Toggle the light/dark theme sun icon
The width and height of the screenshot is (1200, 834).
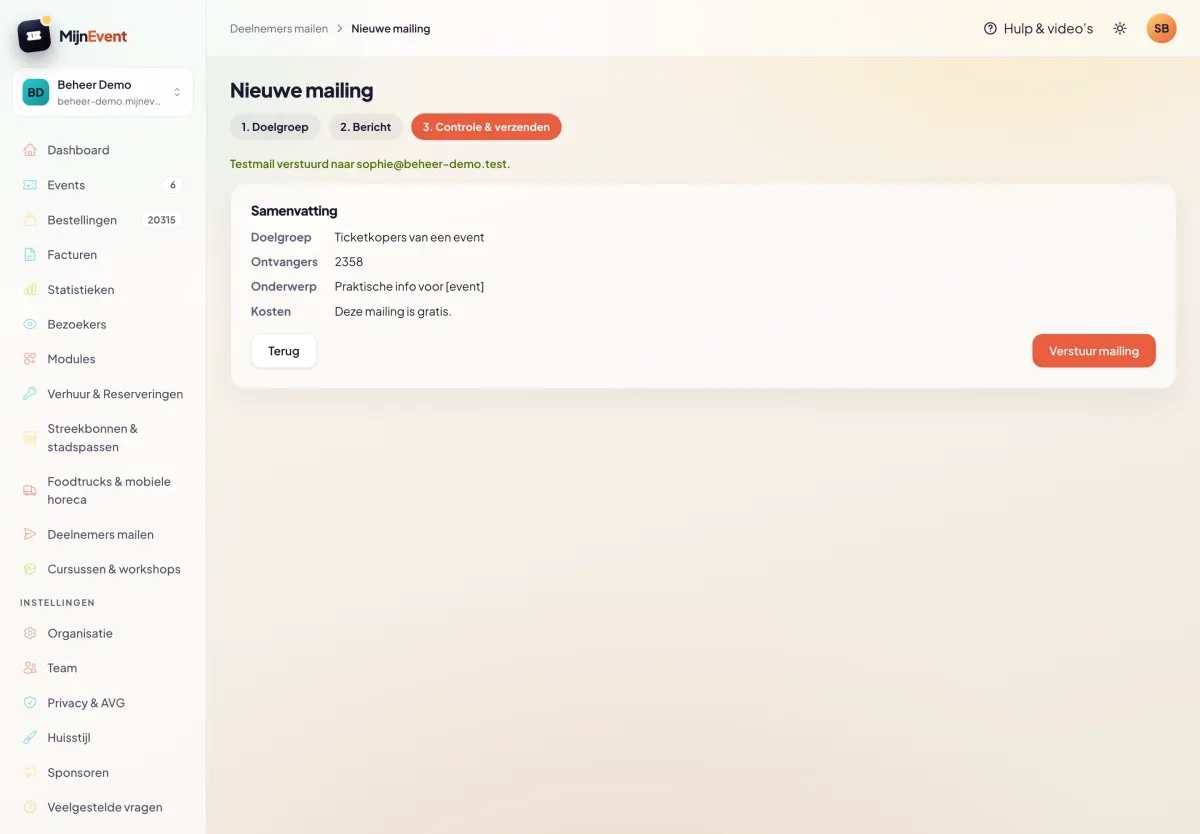pyautogui.click(x=1120, y=28)
